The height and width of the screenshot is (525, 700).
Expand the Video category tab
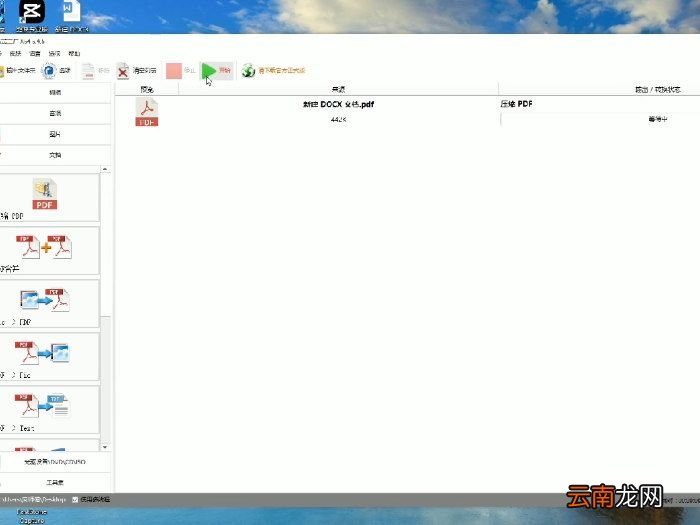[x=55, y=92]
